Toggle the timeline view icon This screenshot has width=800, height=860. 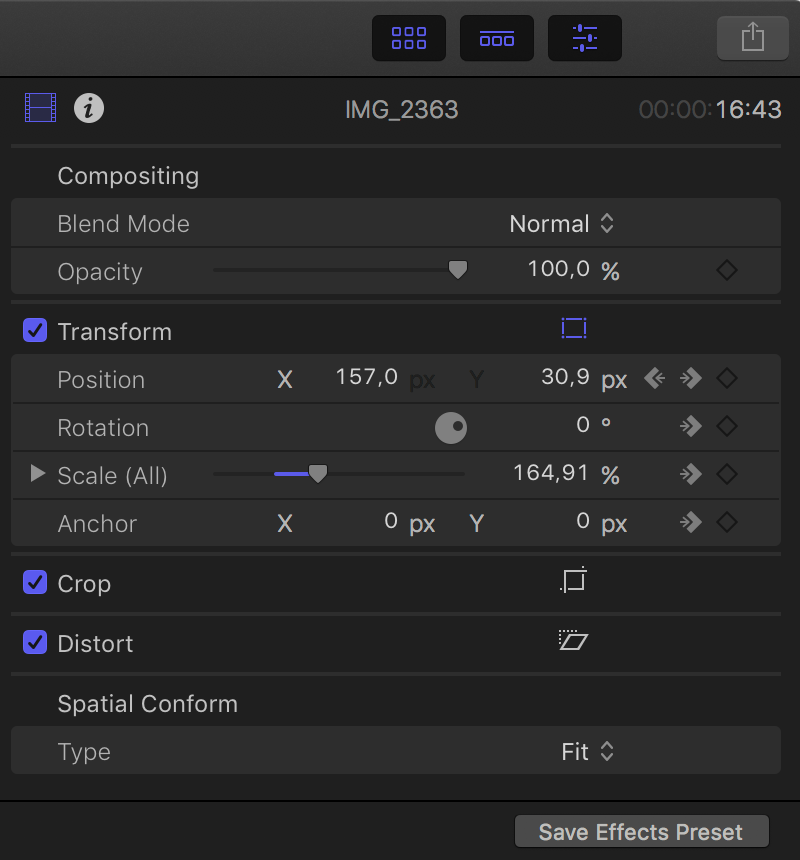[x=496, y=38]
